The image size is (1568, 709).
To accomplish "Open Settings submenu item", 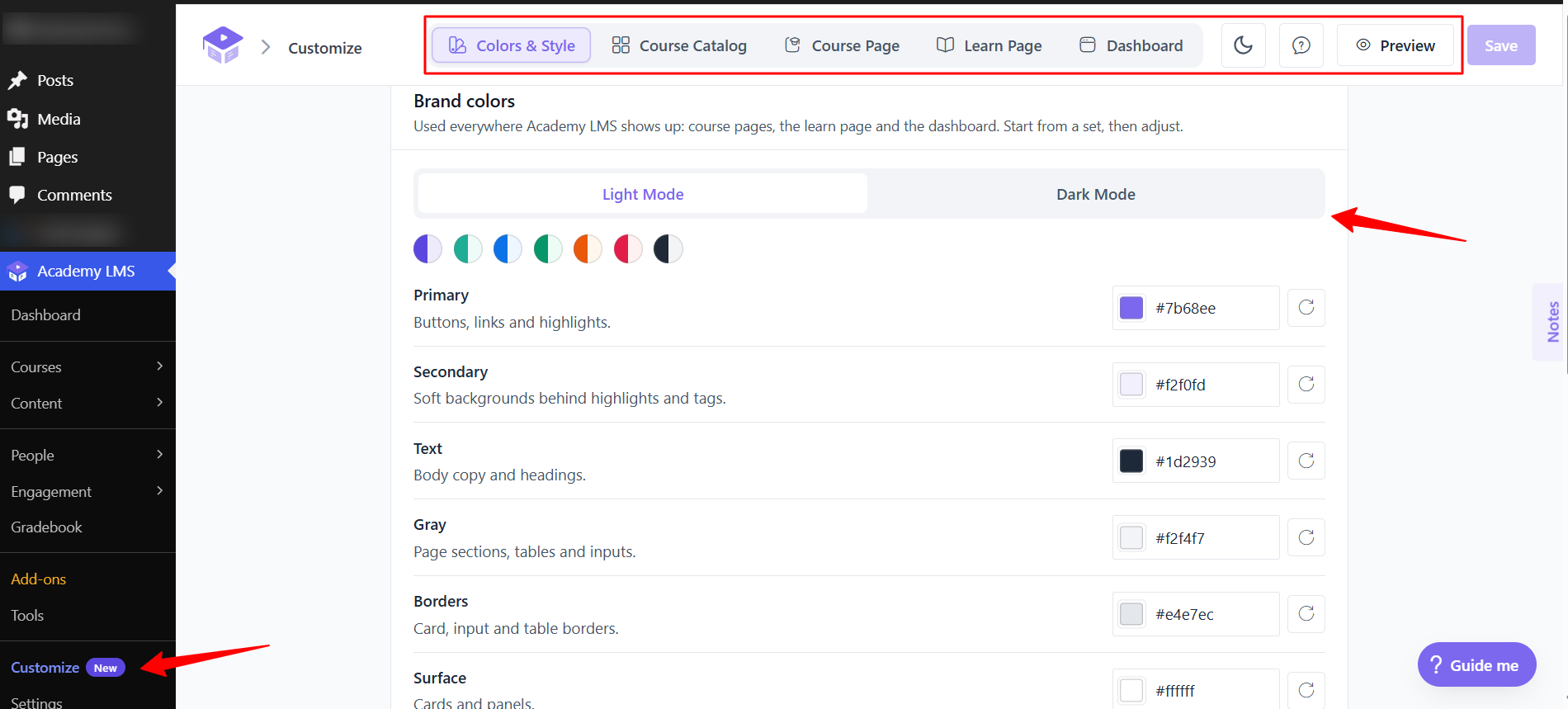I will [36, 702].
